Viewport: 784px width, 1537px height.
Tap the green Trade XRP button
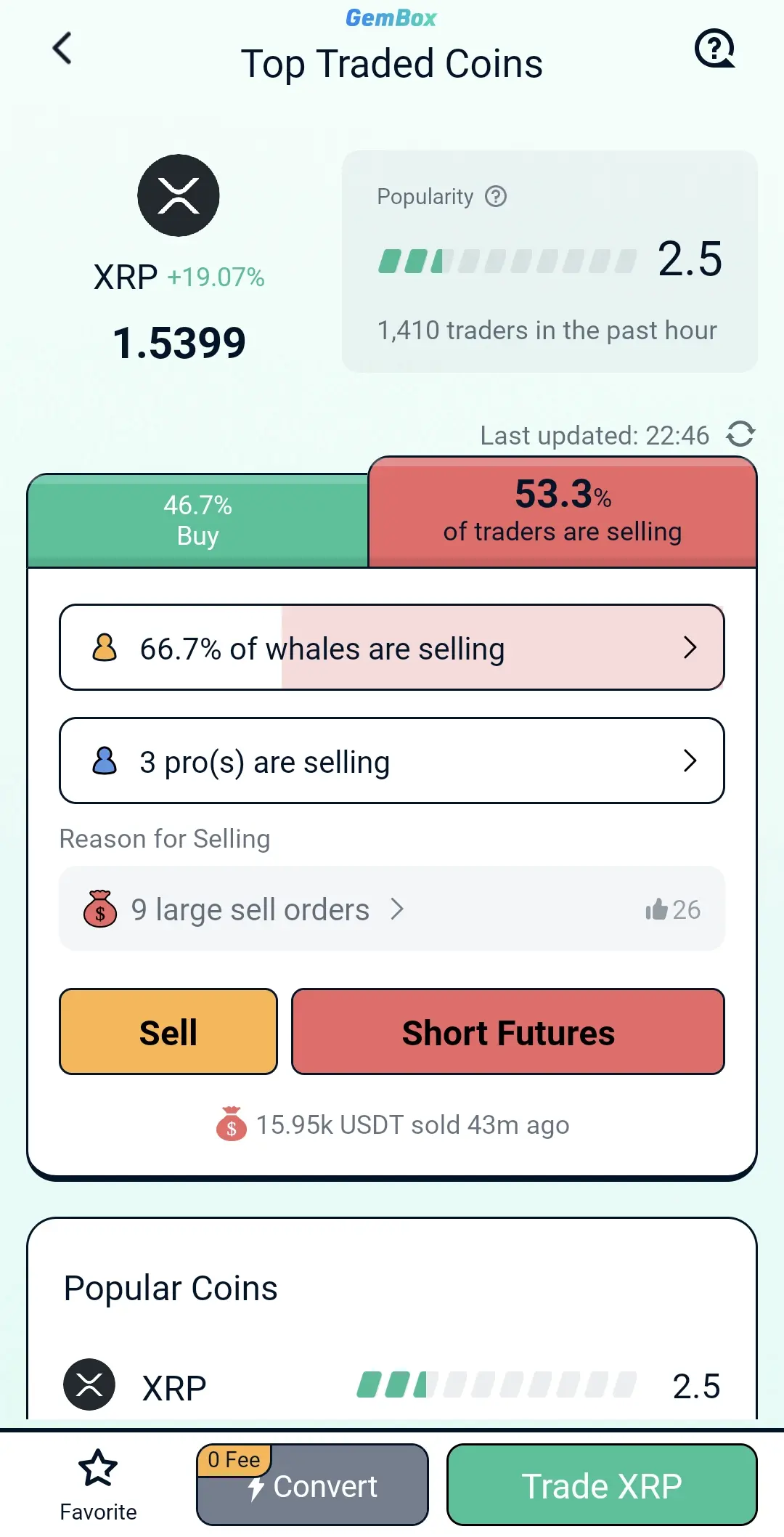602,1485
